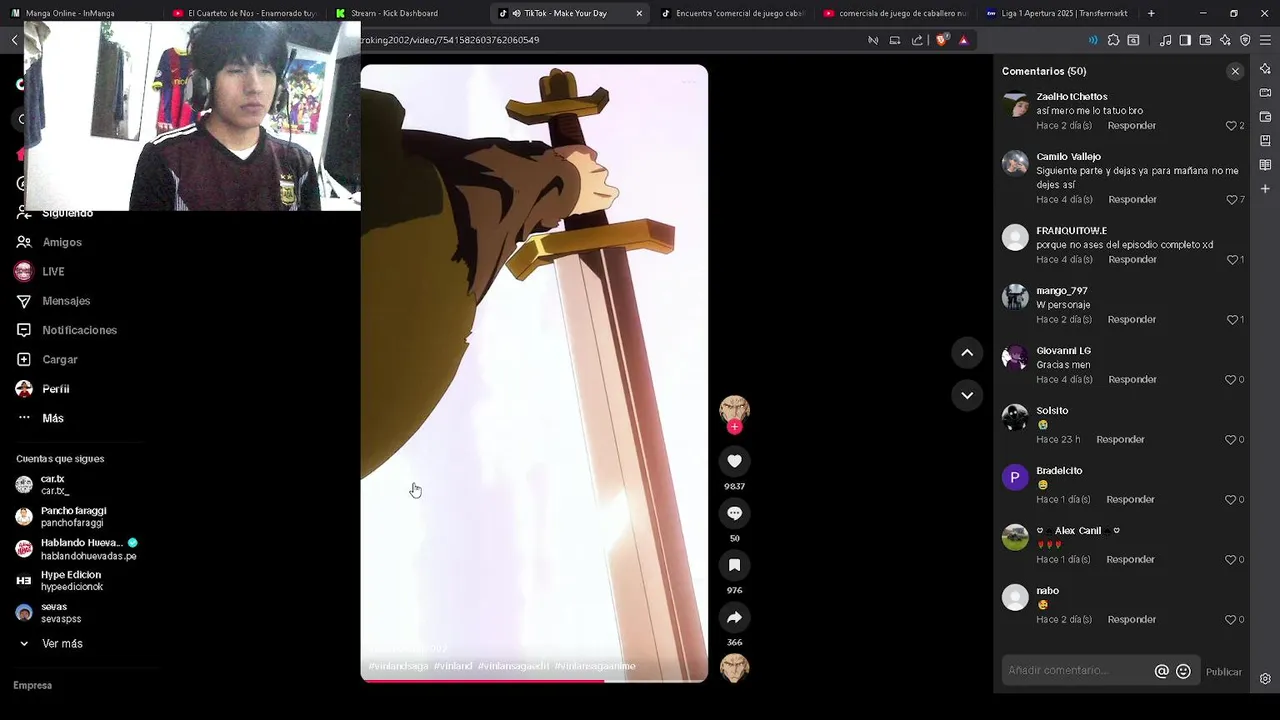Open comments via the speech bubble icon
Viewport: 1280px width, 720px height.
pos(734,513)
